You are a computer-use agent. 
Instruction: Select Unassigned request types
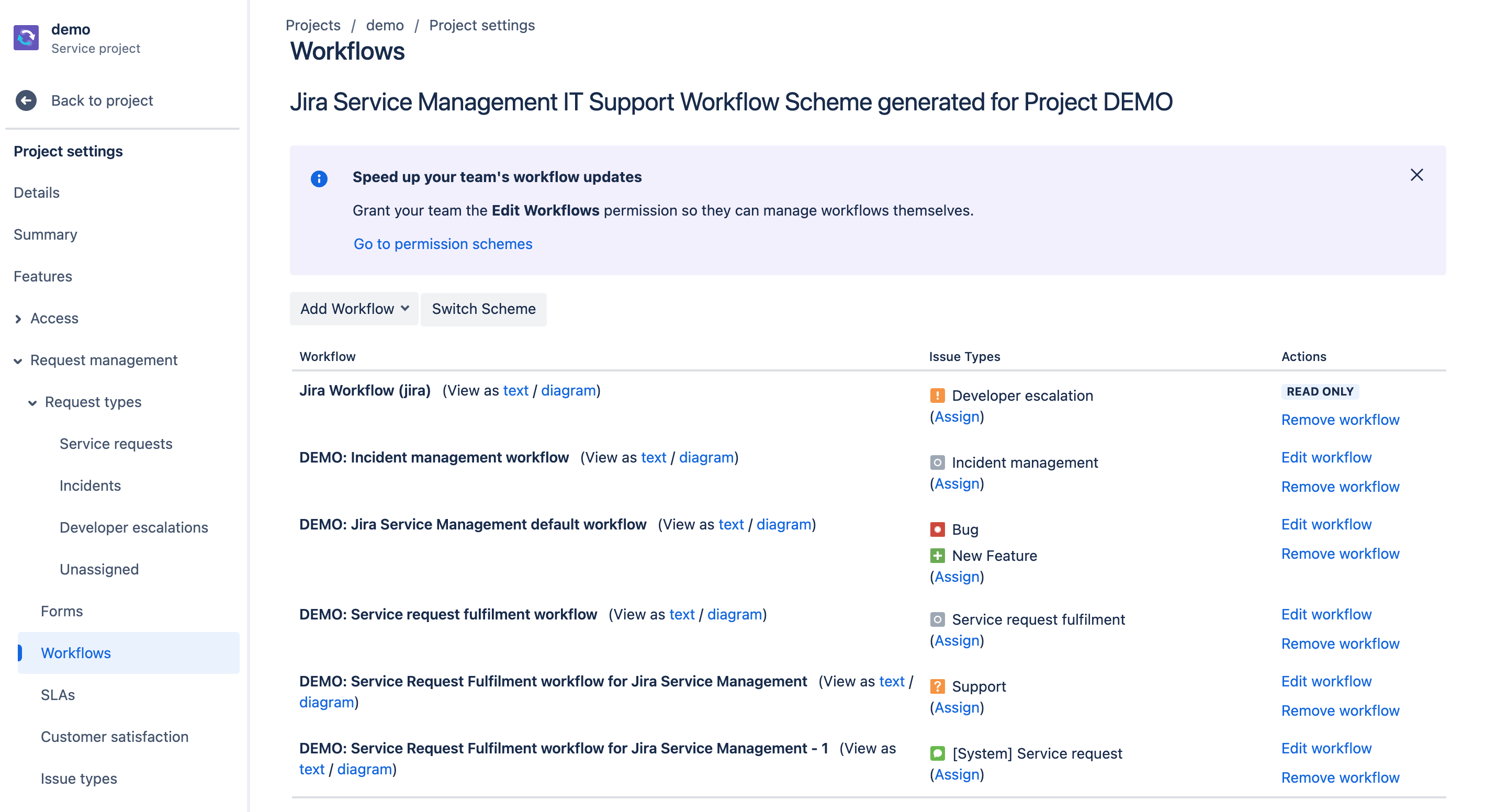pyautogui.click(x=99, y=569)
